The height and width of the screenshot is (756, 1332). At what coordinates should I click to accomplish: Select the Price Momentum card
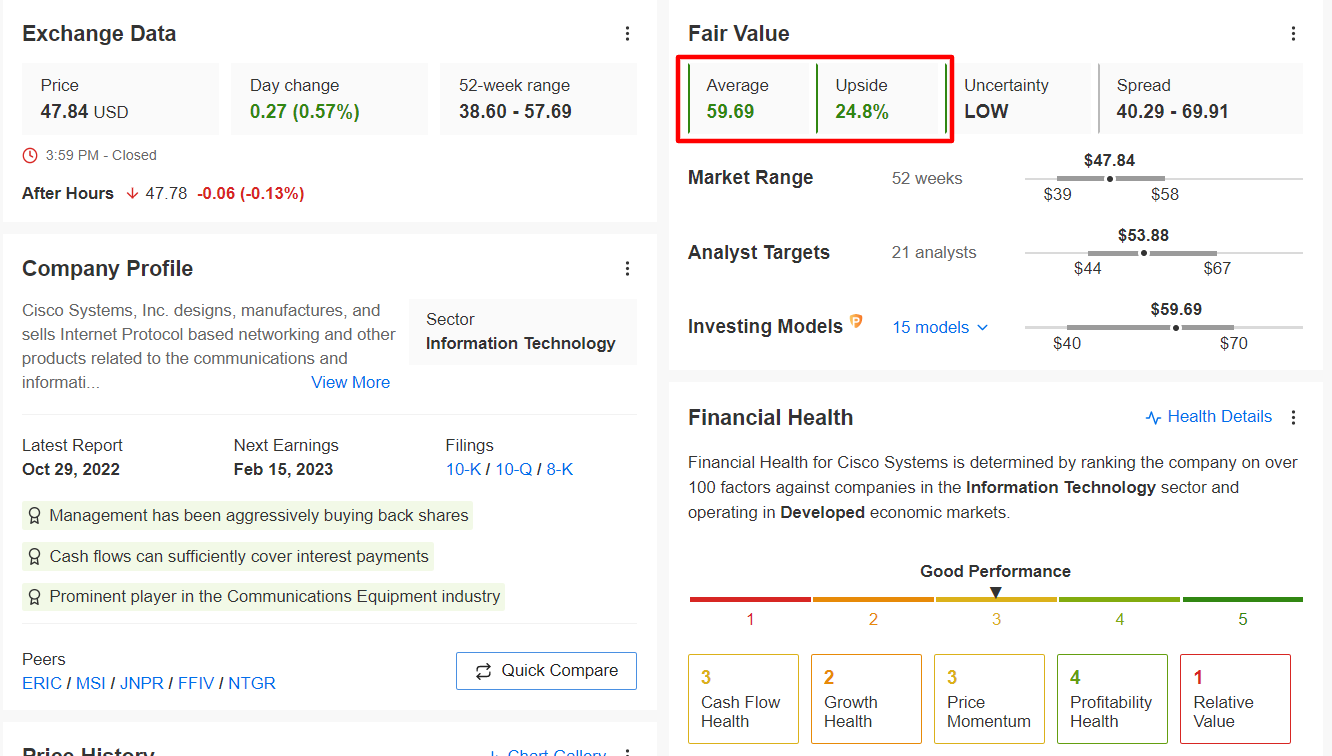tap(989, 699)
